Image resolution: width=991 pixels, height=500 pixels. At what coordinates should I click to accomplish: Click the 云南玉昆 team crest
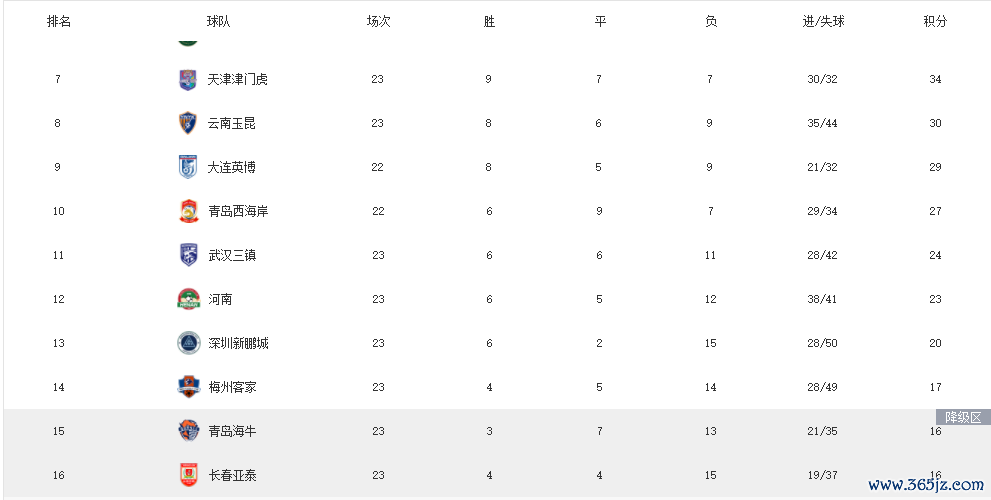point(188,123)
